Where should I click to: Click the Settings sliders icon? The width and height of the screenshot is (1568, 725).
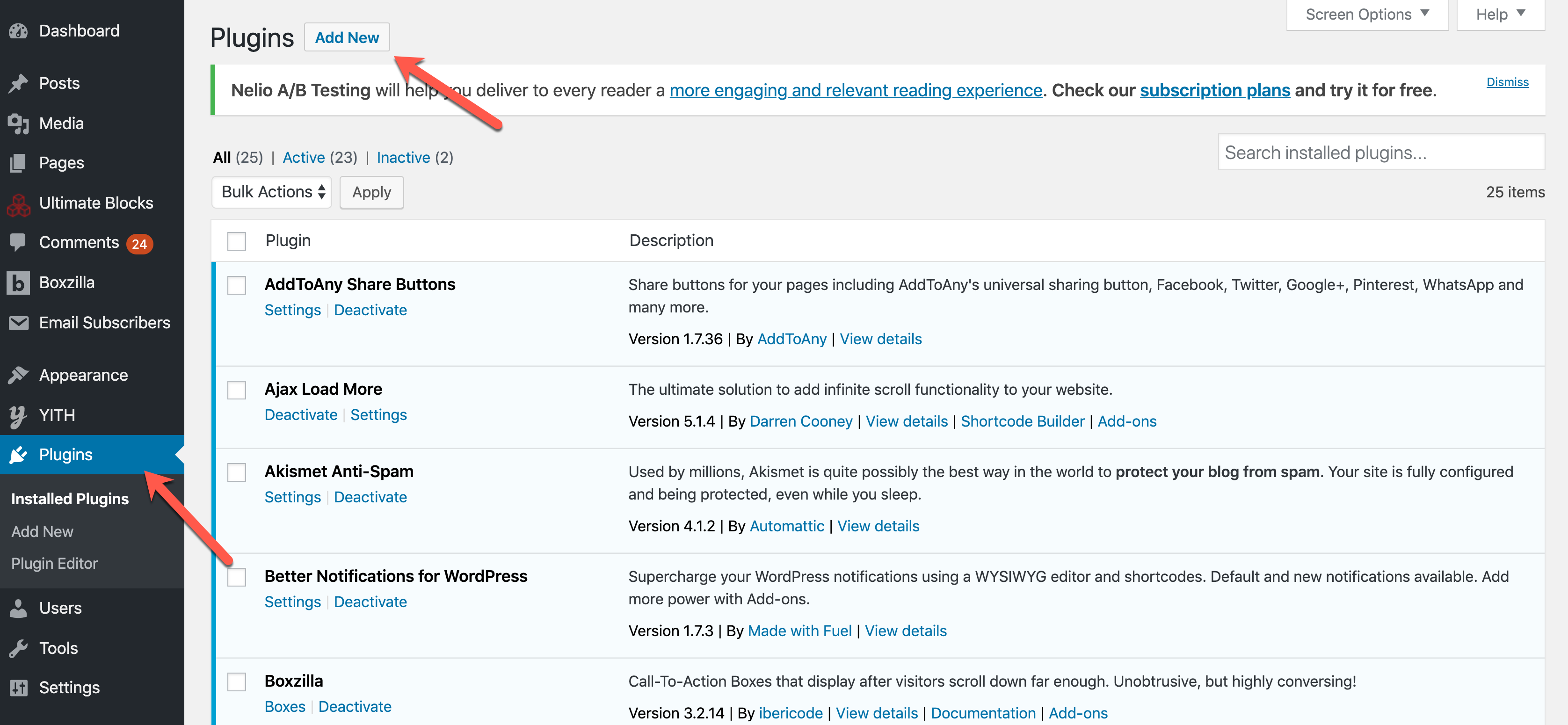pos(18,688)
